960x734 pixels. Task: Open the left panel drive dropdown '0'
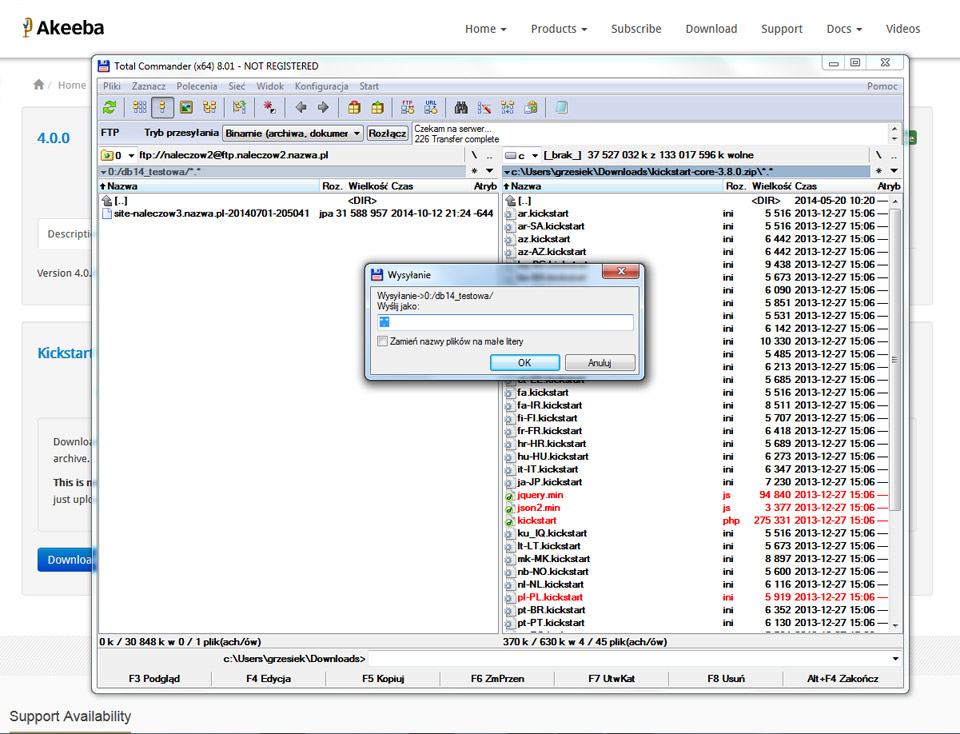coord(118,155)
